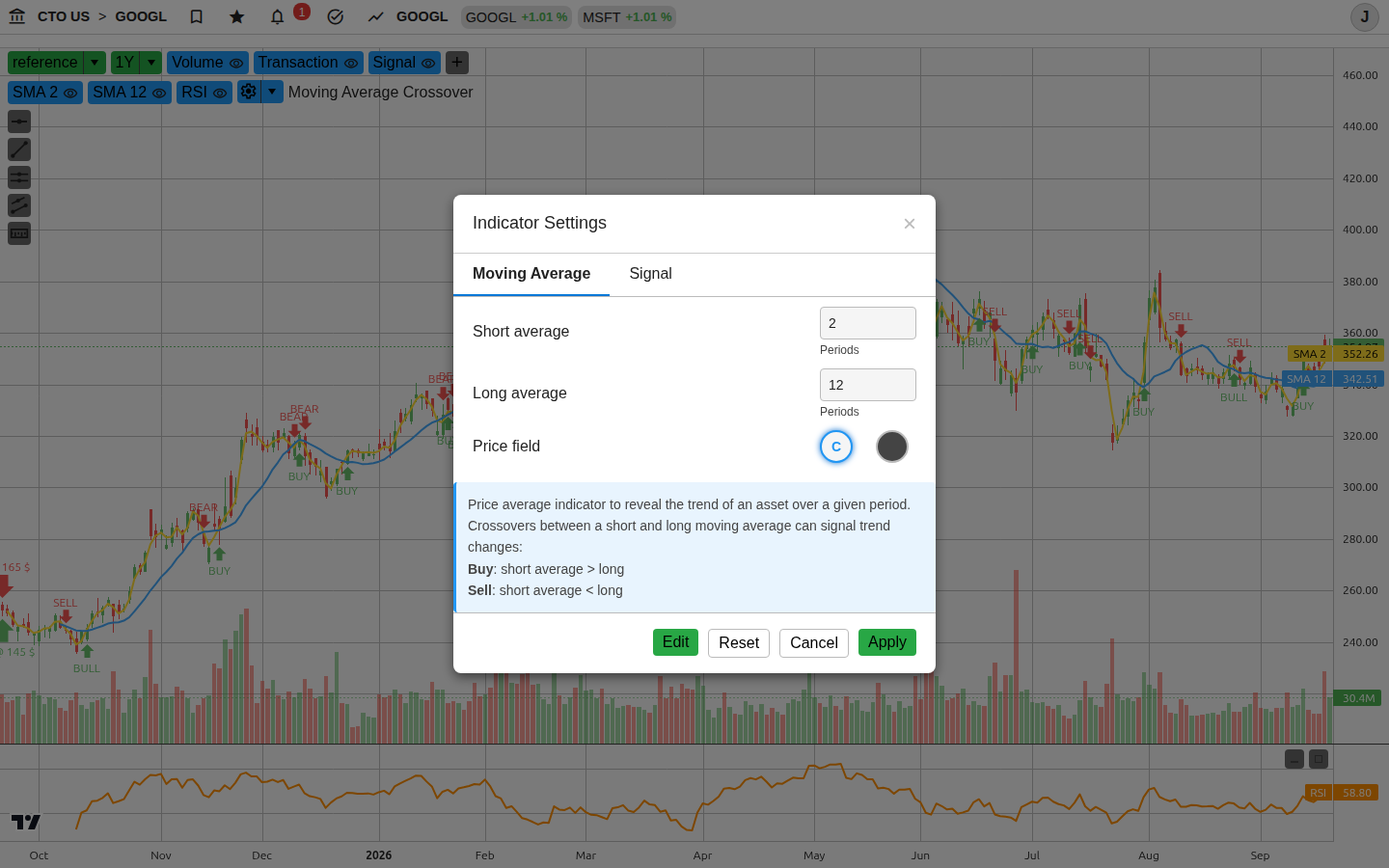Image resolution: width=1389 pixels, height=868 pixels.
Task: Click the line chart icon beside bold GOOGL
Action: 376,16
